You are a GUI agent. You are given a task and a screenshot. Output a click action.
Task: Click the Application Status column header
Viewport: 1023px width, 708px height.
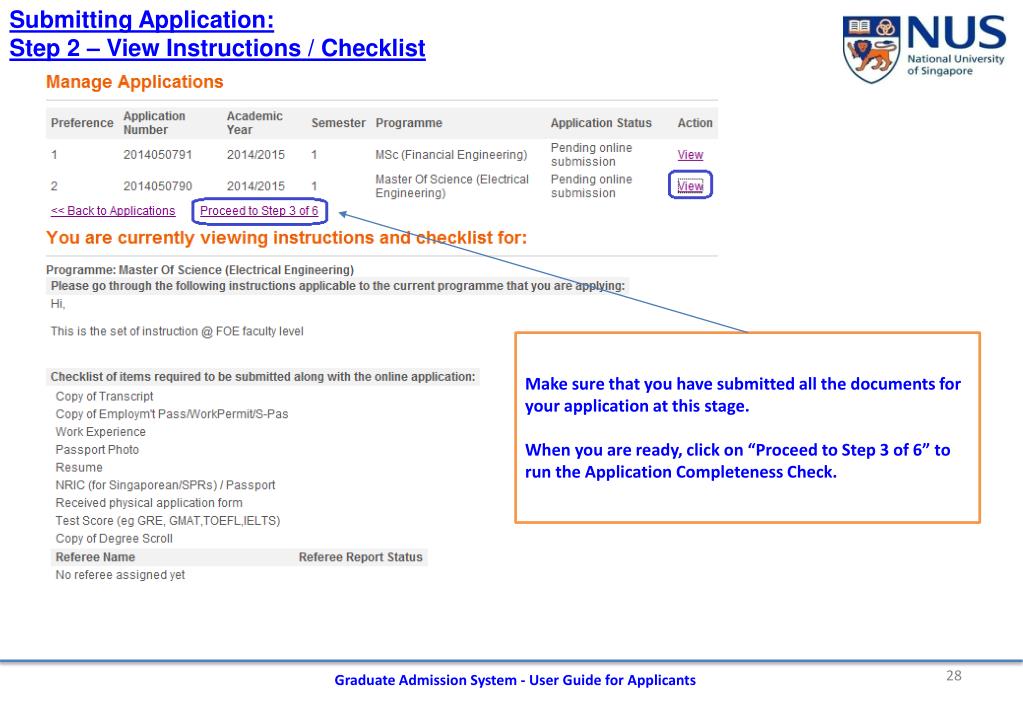[601, 123]
